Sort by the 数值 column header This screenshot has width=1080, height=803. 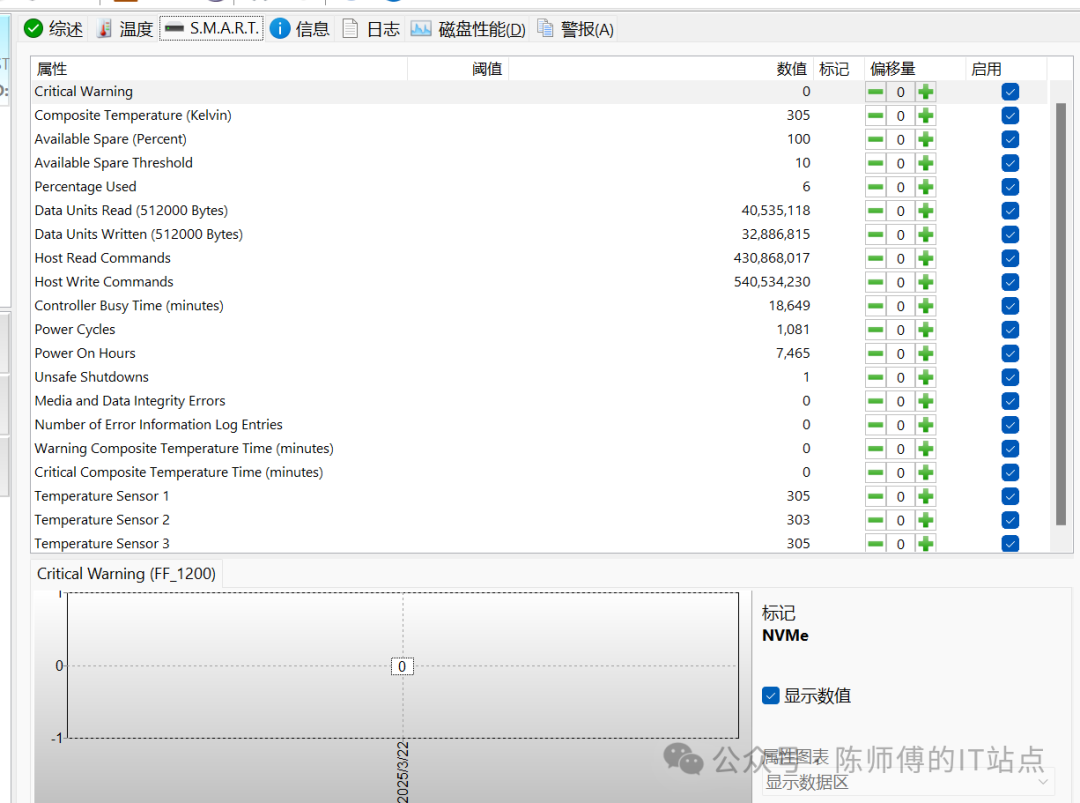point(791,69)
